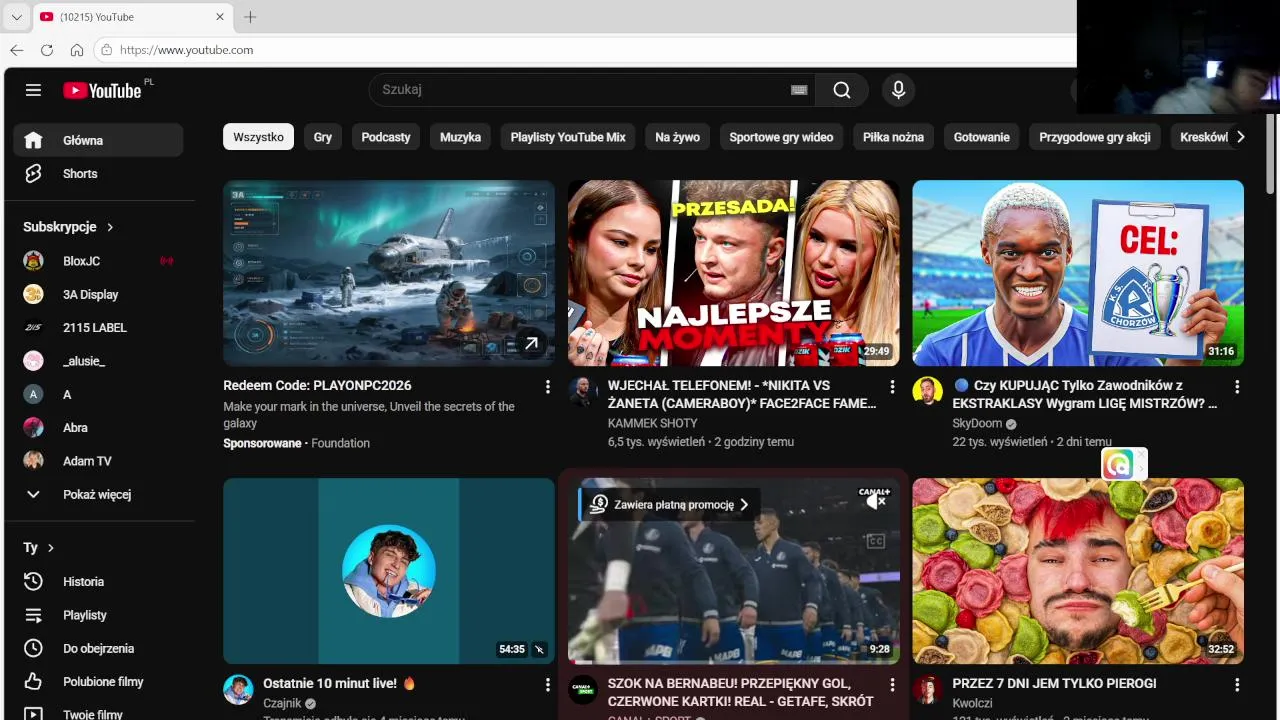Select the Podcasty chip
The width and height of the screenshot is (1280, 720).
tap(386, 137)
